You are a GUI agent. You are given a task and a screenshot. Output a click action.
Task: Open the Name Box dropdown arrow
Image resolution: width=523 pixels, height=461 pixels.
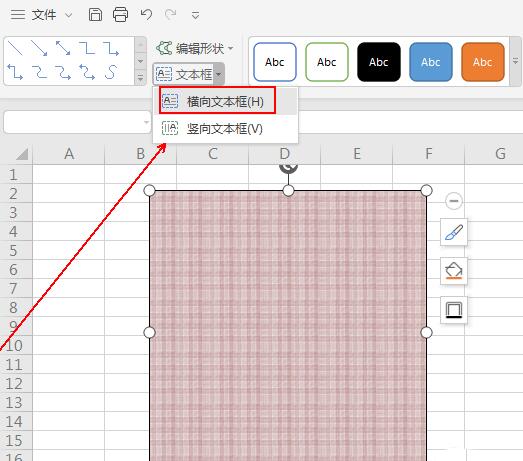[x=146, y=122]
